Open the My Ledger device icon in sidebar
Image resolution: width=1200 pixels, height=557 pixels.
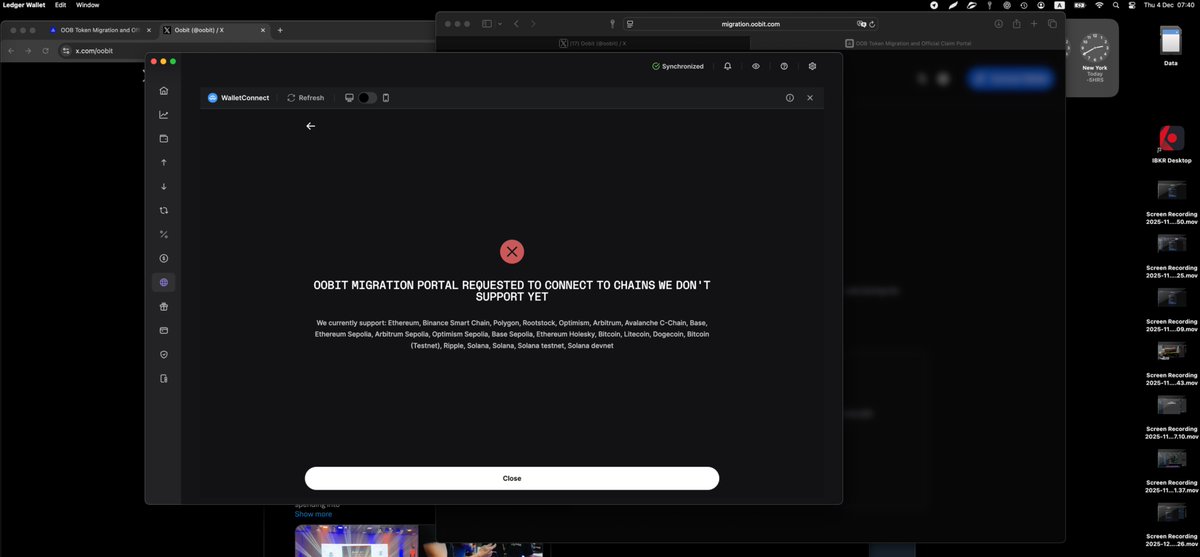(164, 379)
